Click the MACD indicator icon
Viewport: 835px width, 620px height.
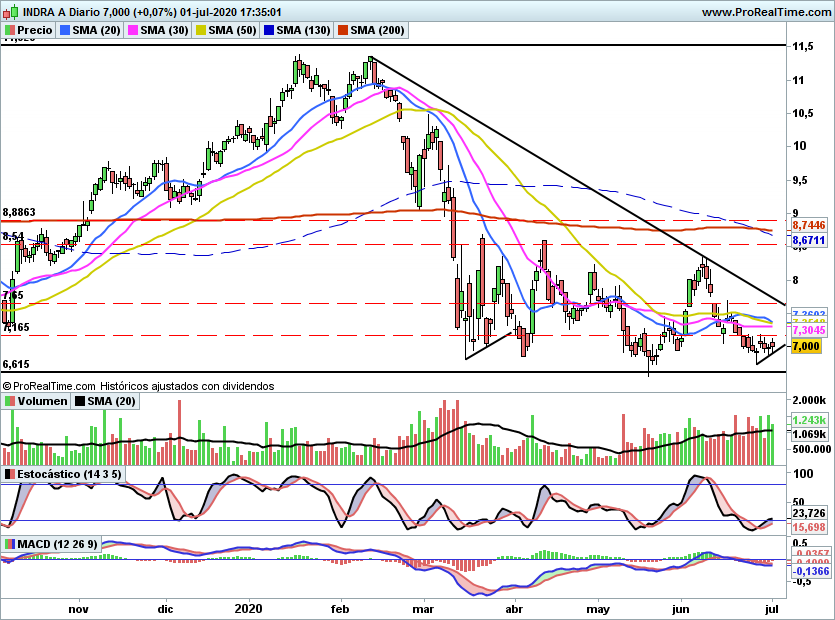tap(10, 544)
